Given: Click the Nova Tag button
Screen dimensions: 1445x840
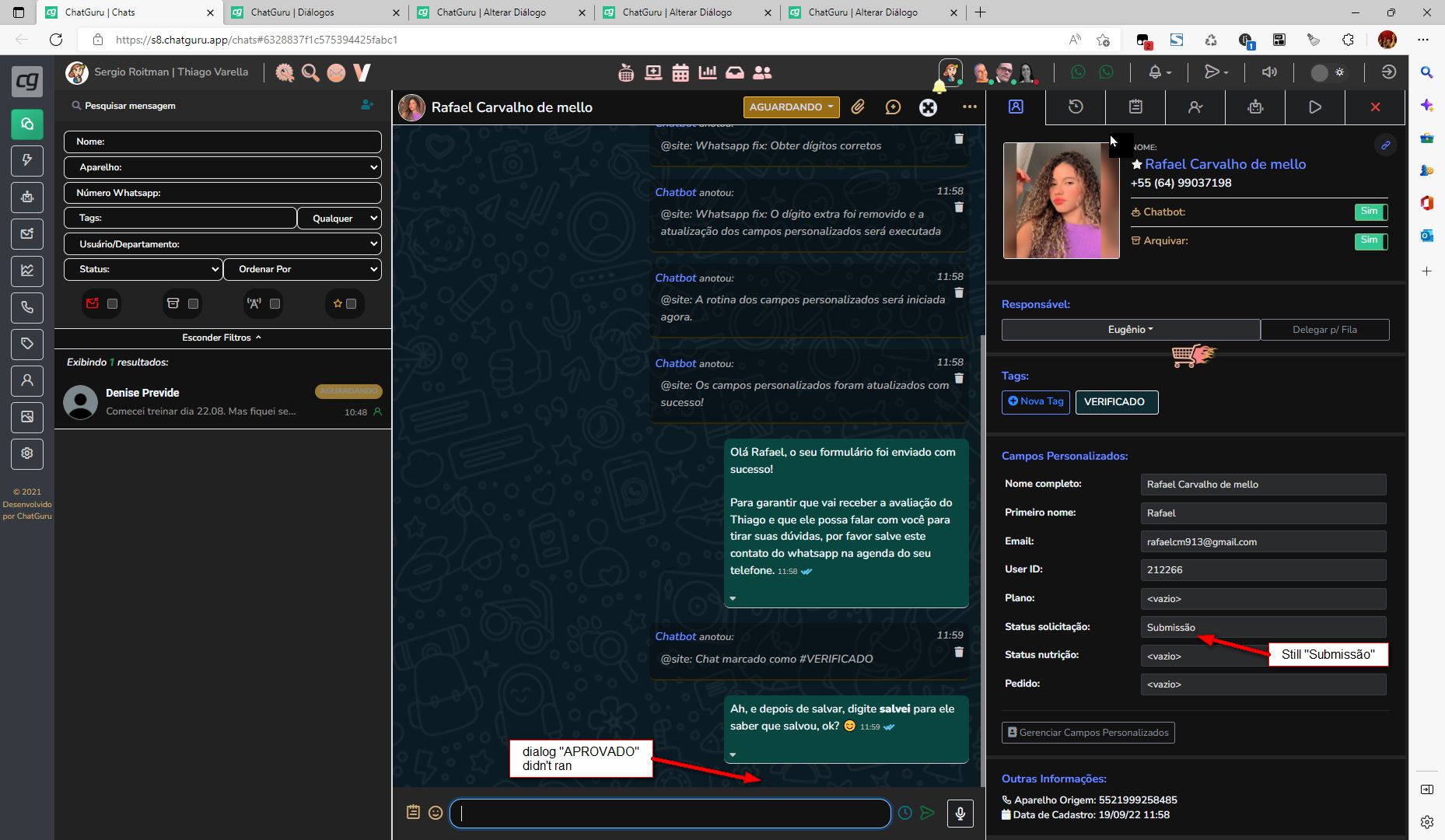Looking at the screenshot, I should 1035,401.
